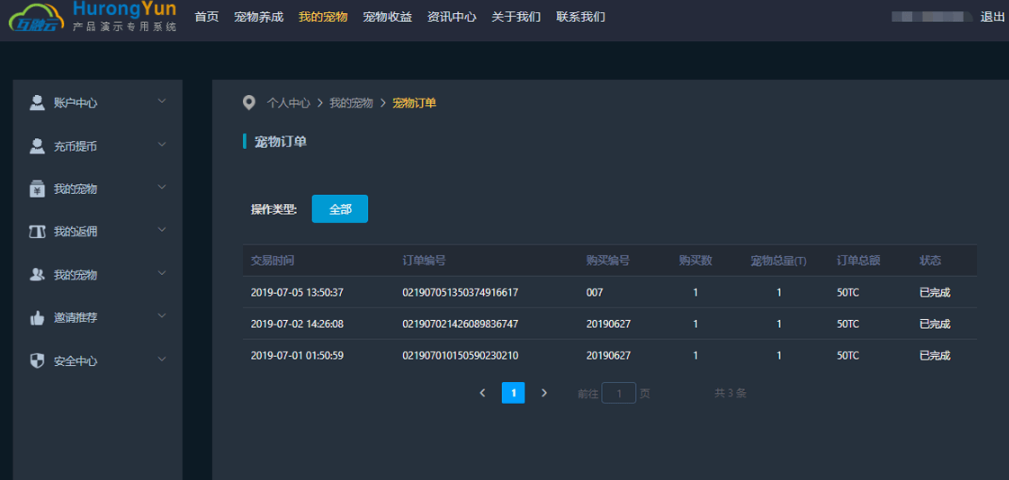Image resolution: width=1009 pixels, height=480 pixels.
Task: Click 退出 to log out
Action: tap(992, 17)
